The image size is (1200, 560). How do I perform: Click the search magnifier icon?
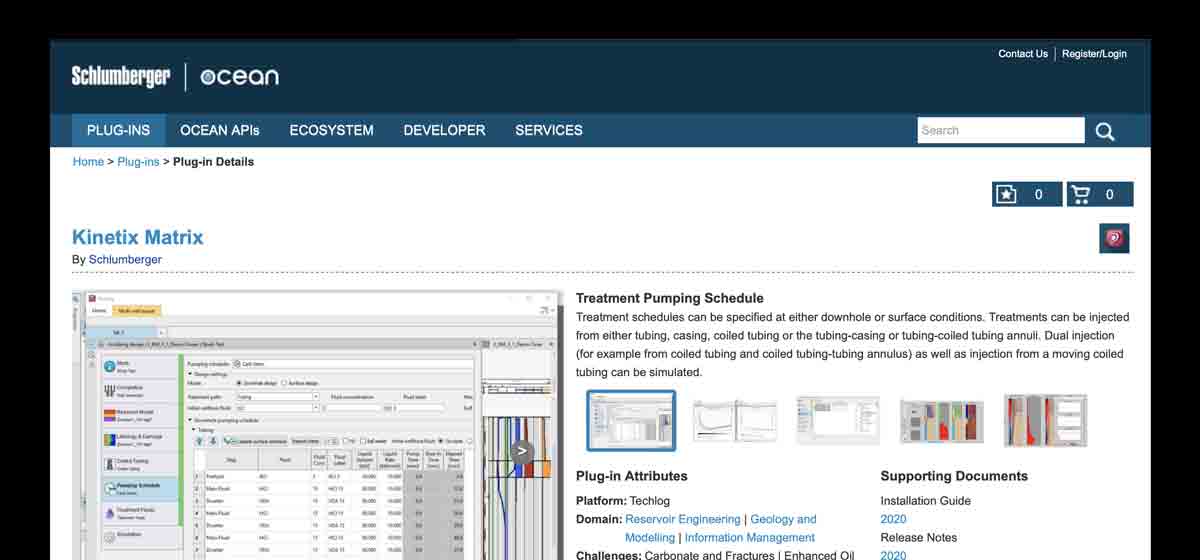coord(1105,131)
